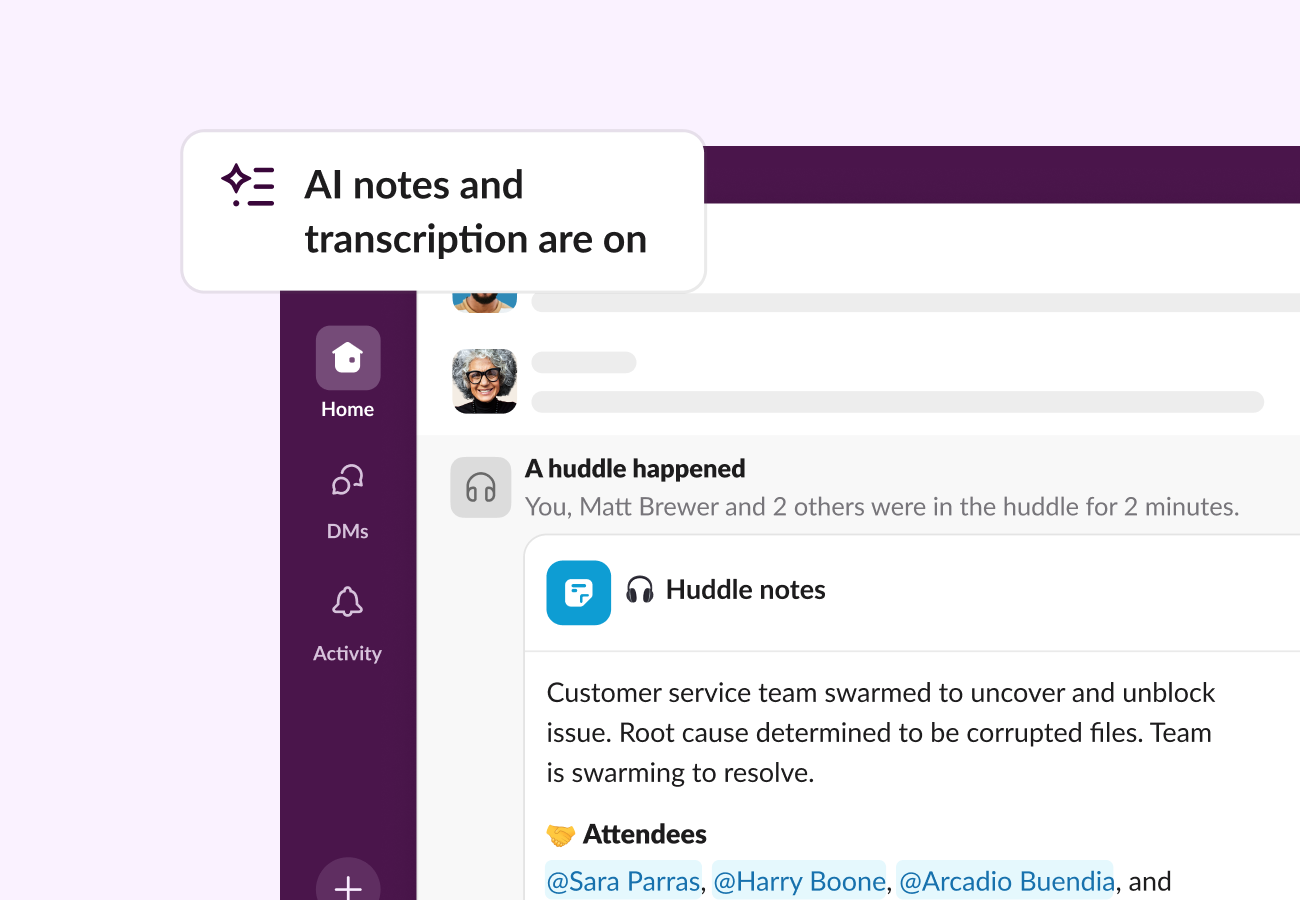Screen dimensions: 1300x900
Task: Click the Home label under the house icon
Action: coord(347,408)
